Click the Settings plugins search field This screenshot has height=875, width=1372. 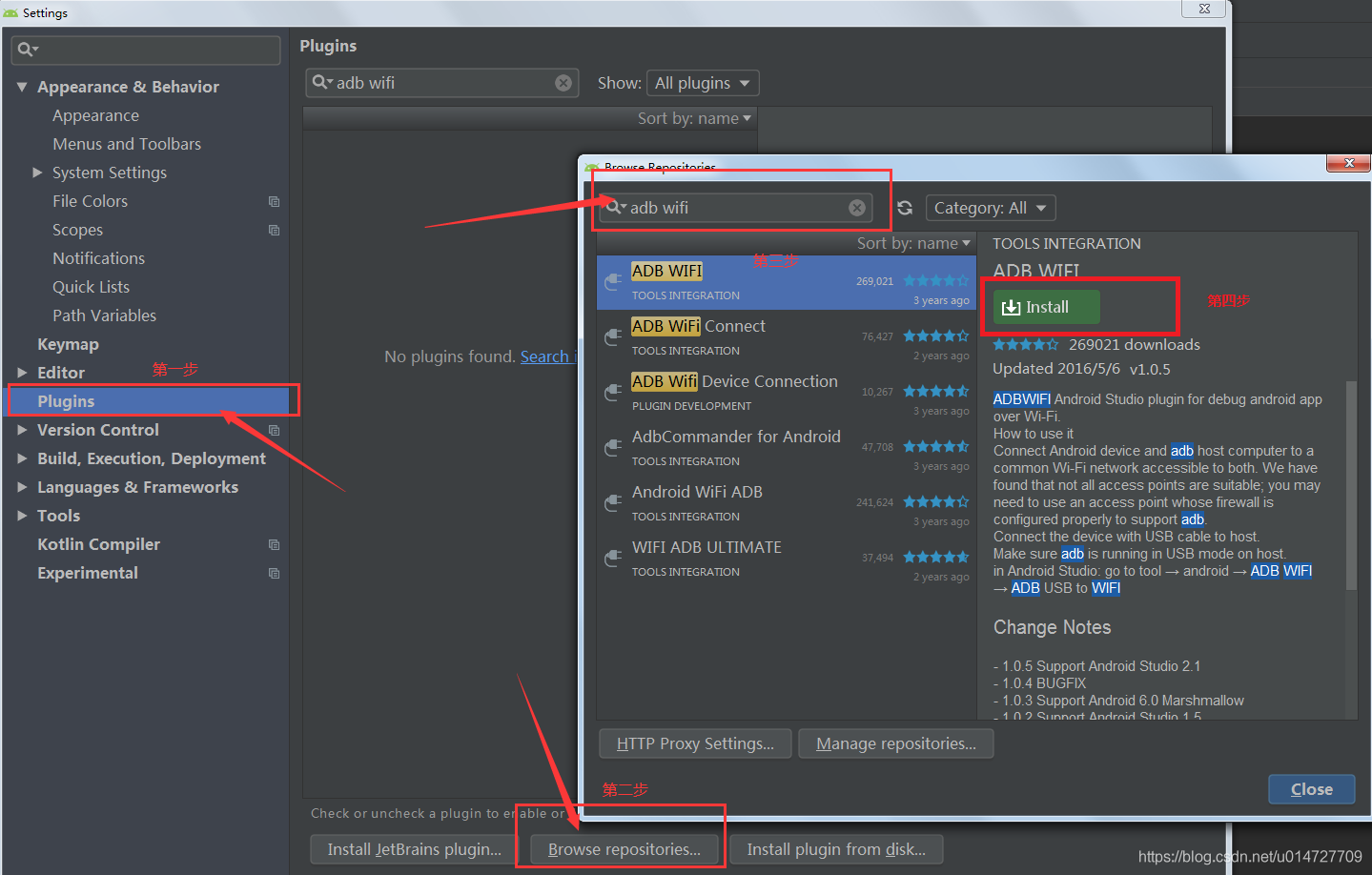441,83
